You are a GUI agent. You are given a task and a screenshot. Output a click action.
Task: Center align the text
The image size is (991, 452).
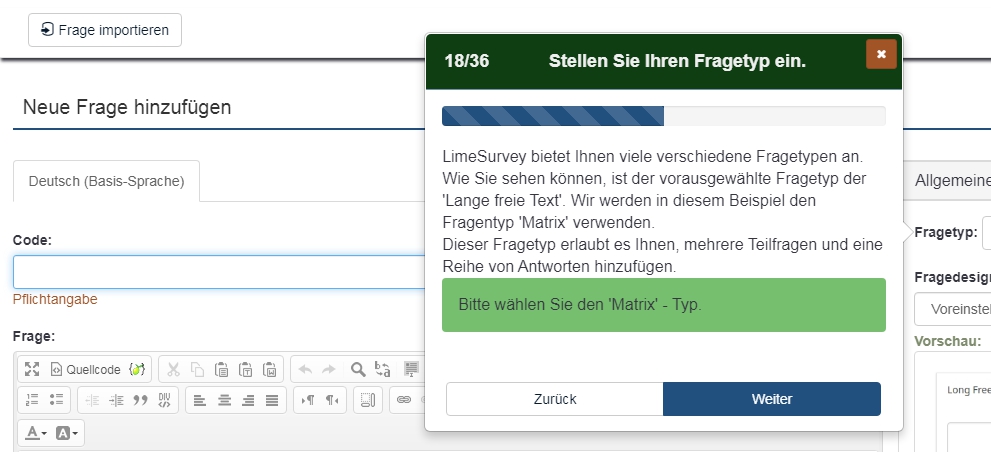[x=223, y=400]
